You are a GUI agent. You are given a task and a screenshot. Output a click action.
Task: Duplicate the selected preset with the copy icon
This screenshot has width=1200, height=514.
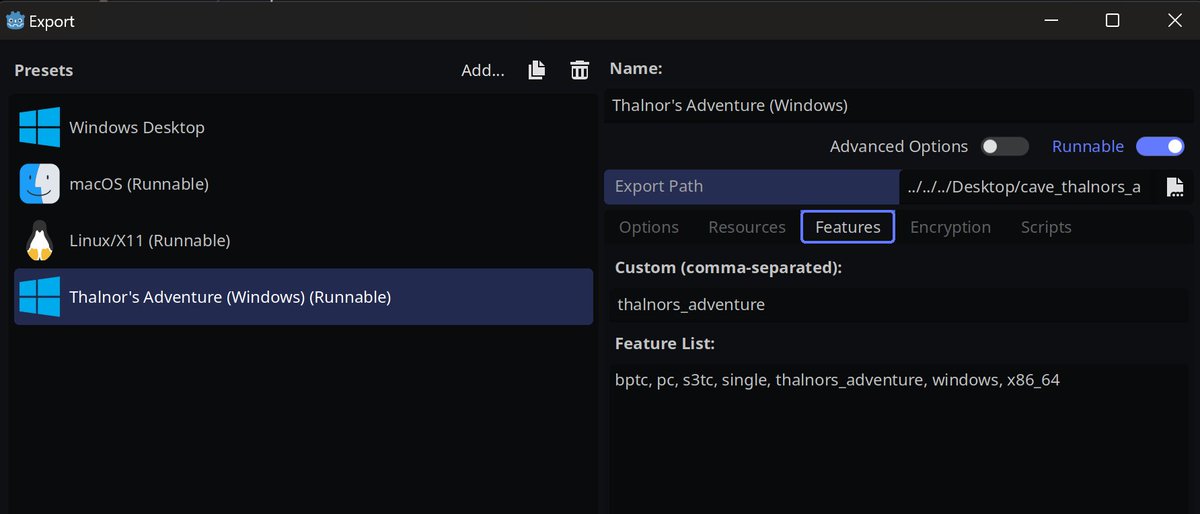click(x=538, y=70)
